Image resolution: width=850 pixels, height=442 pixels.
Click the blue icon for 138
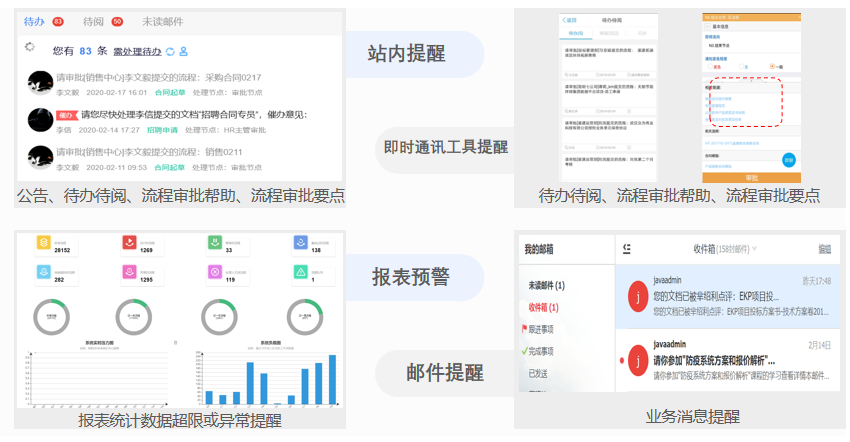tap(300, 242)
